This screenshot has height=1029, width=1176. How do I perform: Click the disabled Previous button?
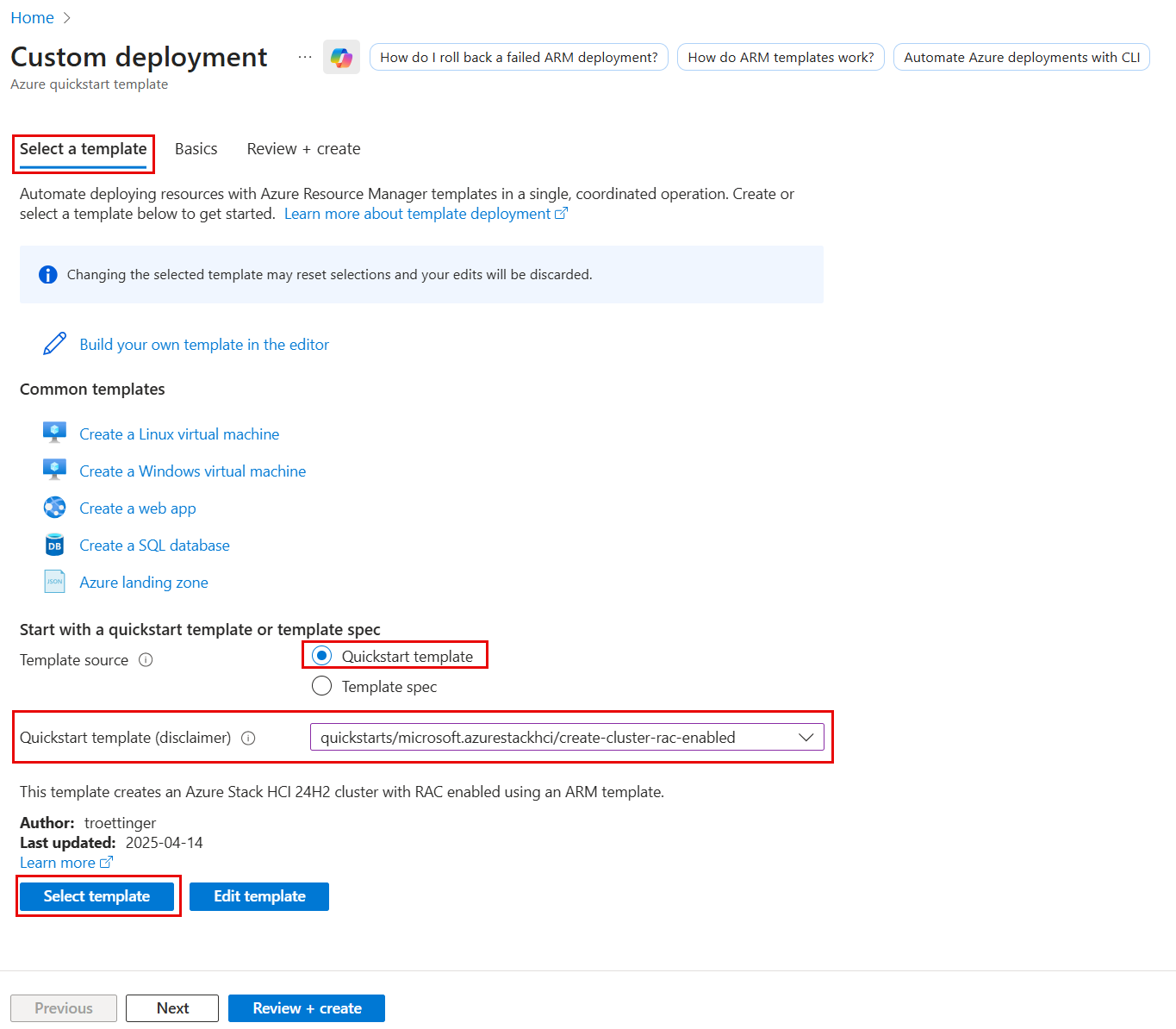[x=64, y=1008]
